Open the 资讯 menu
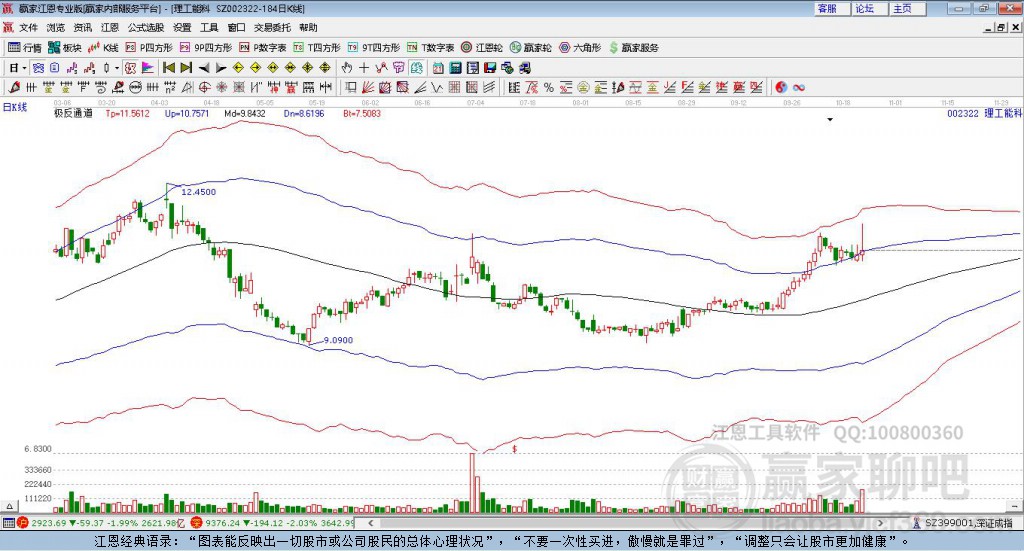 click(x=82, y=27)
